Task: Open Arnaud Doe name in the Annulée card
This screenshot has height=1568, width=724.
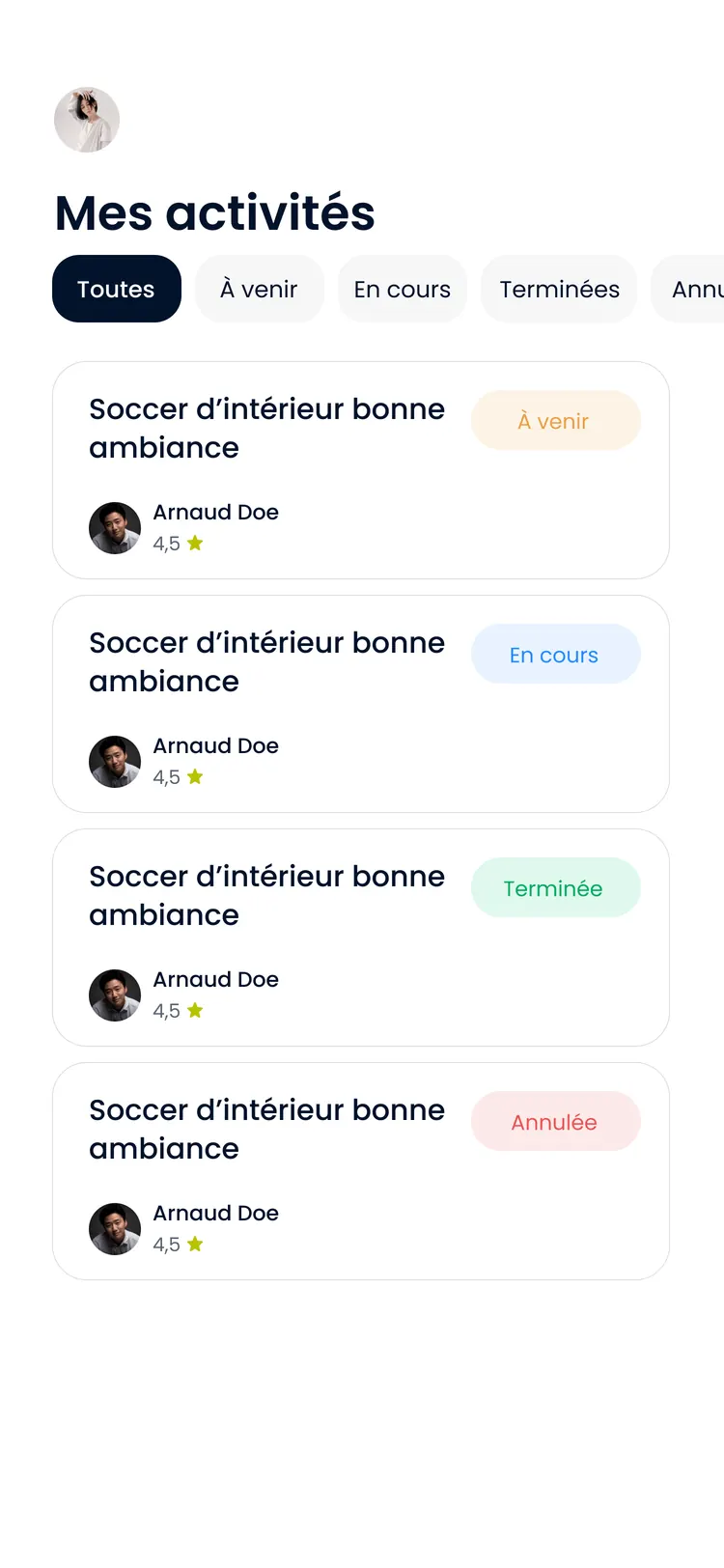Action: [x=216, y=1213]
